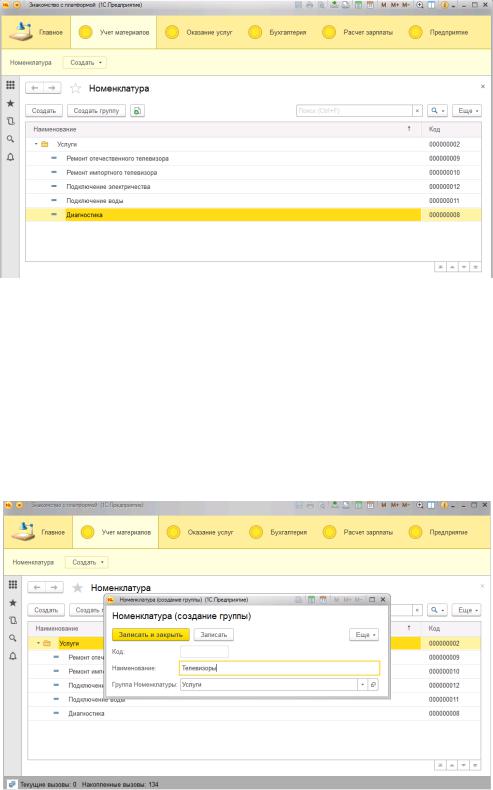Open History icon in bottom window sidebar

point(13,620)
